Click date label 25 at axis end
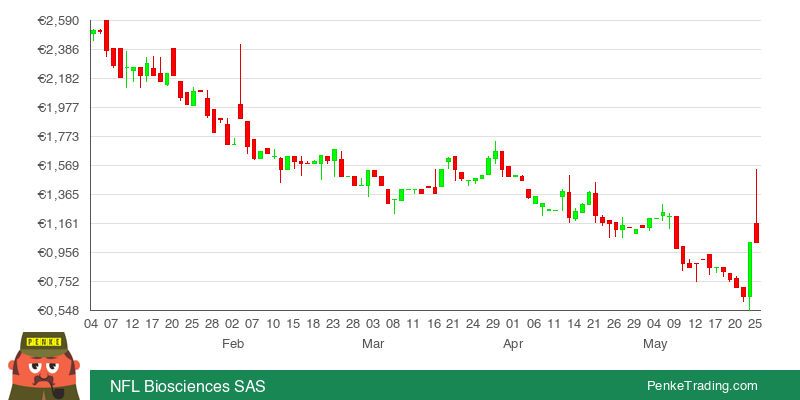 click(x=755, y=323)
